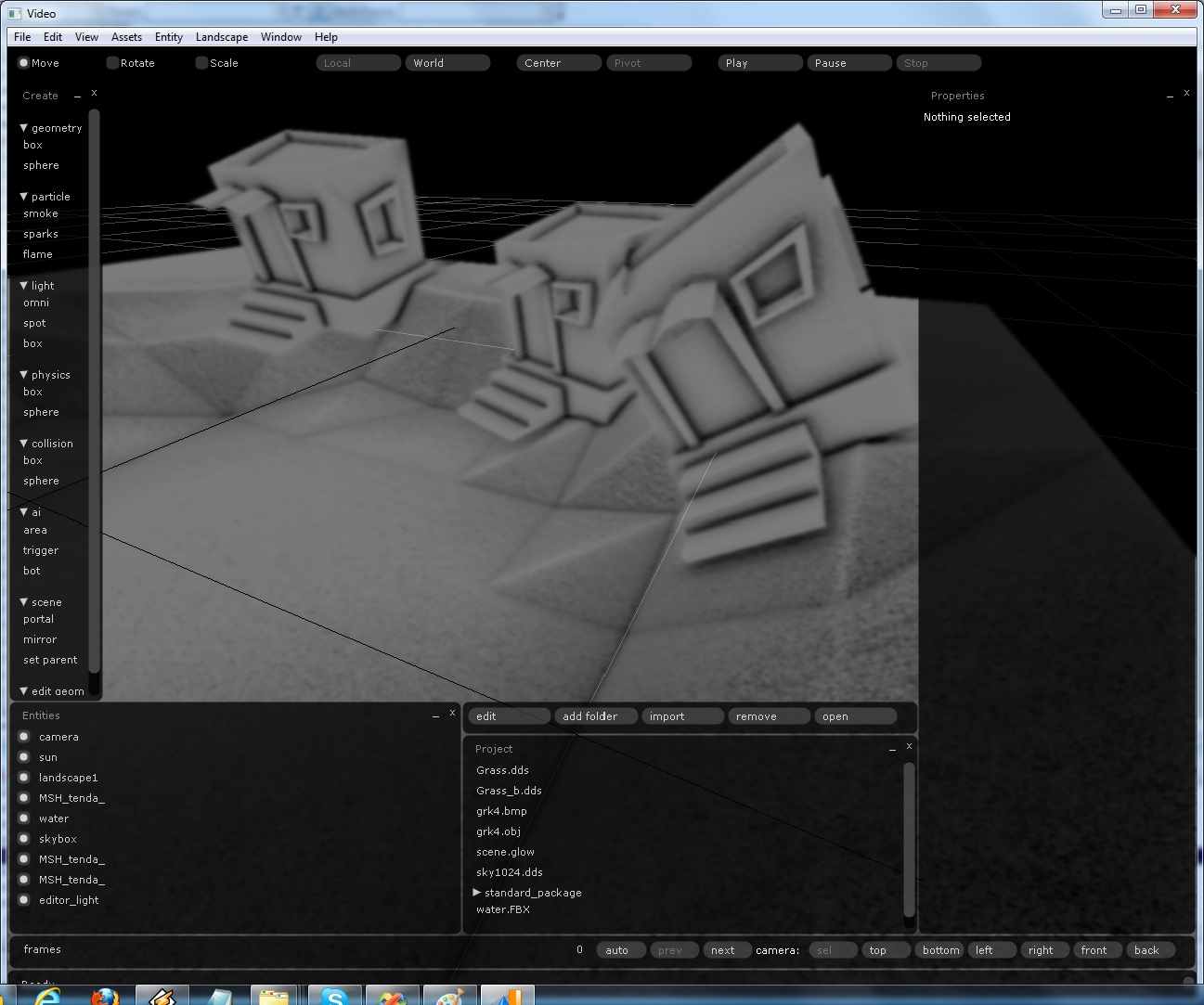
Task: Select water.FBX in Project list
Action: pyautogui.click(x=503, y=909)
